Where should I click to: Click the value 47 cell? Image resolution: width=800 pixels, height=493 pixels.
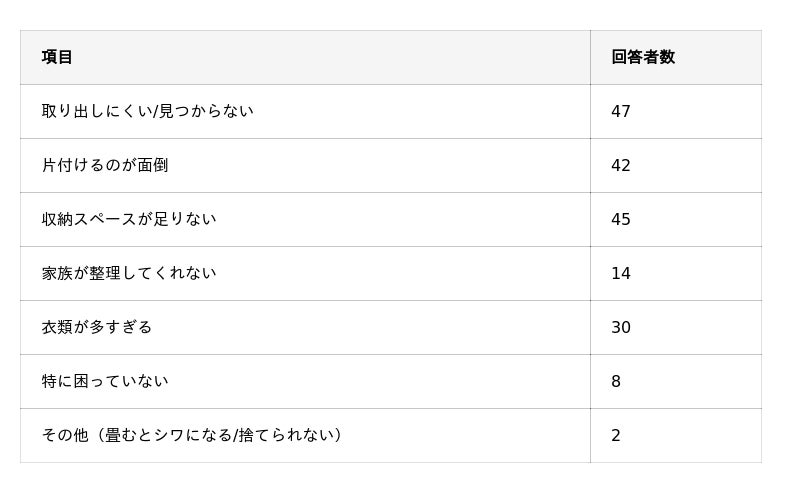point(676,111)
